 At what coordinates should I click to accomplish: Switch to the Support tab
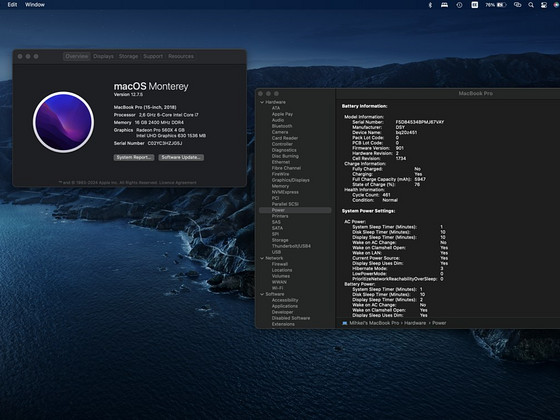tap(153, 56)
